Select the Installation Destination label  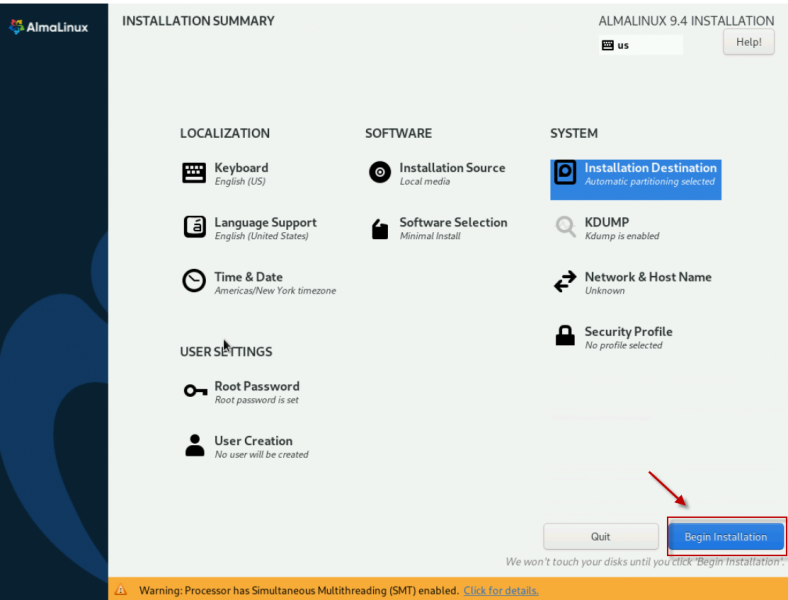click(x=650, y=168)
